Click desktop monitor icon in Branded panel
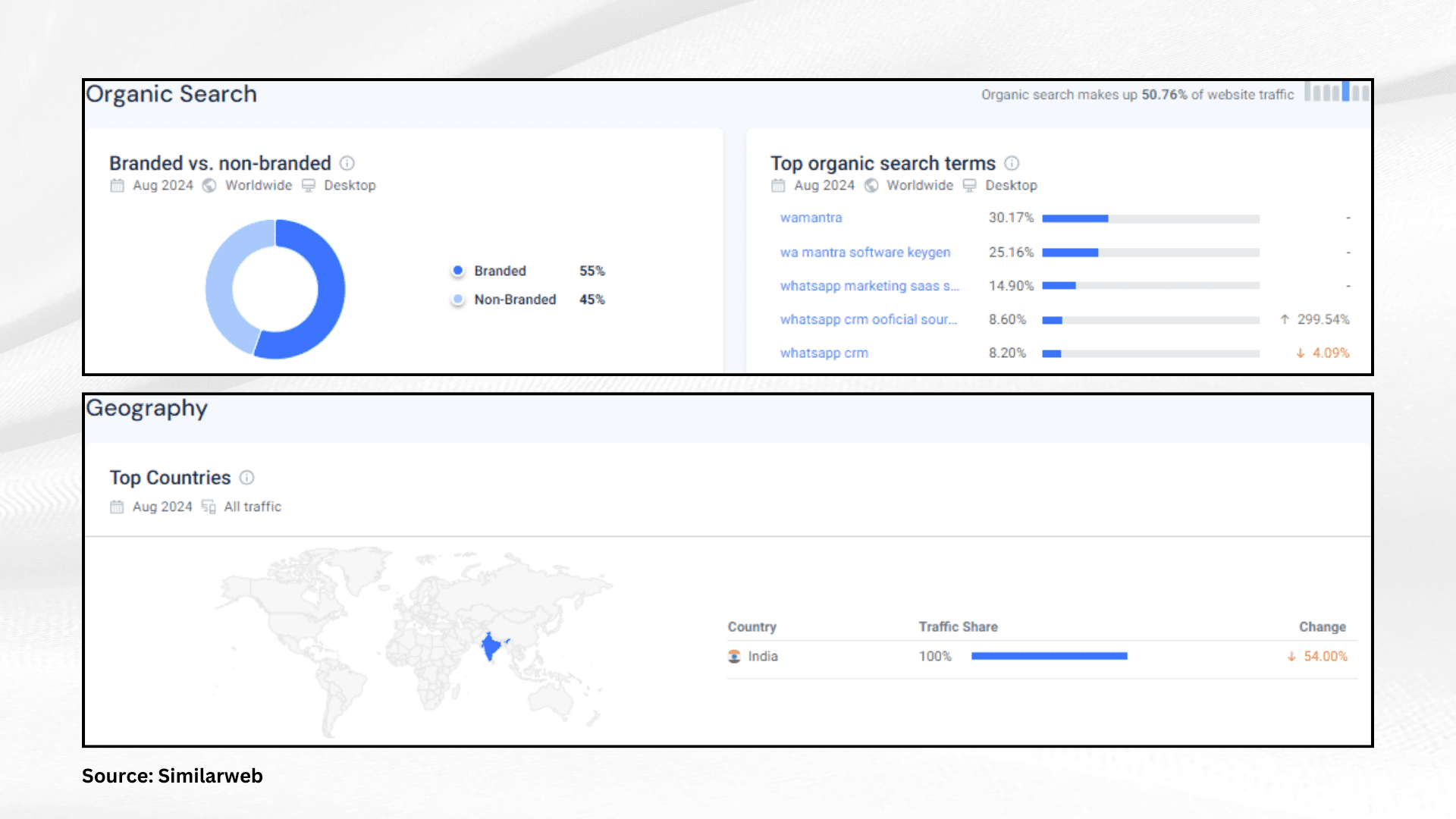Screen dimensions: 1456x819 coord(309,185)
